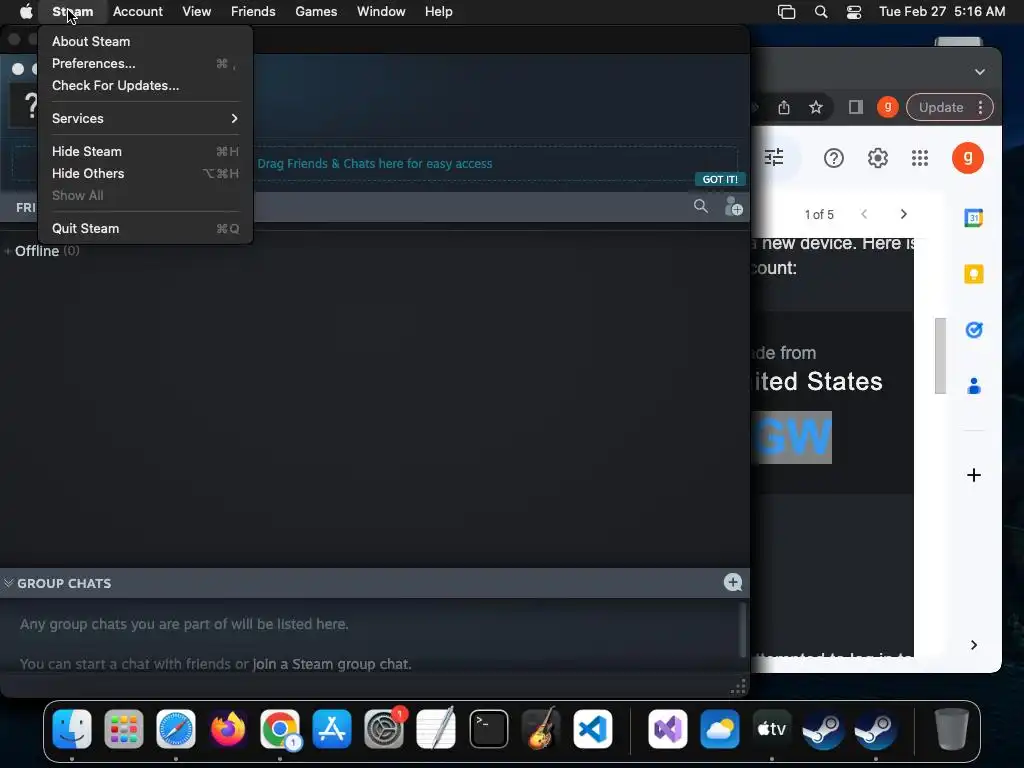Search friends with magnifier icon
1024x768 pixels.
[701, 206]
